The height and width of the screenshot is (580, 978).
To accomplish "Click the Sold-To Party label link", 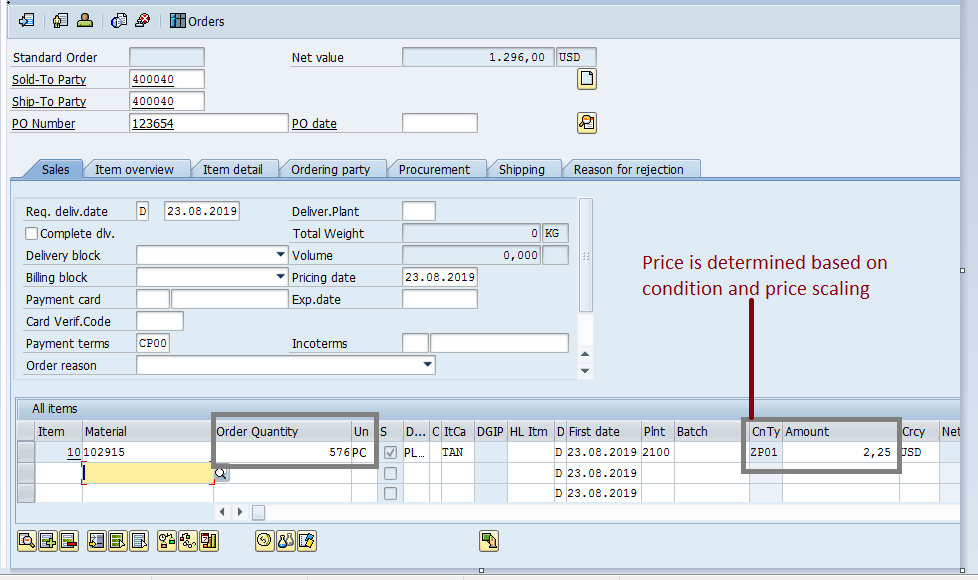I will click(x=49, y=80).
